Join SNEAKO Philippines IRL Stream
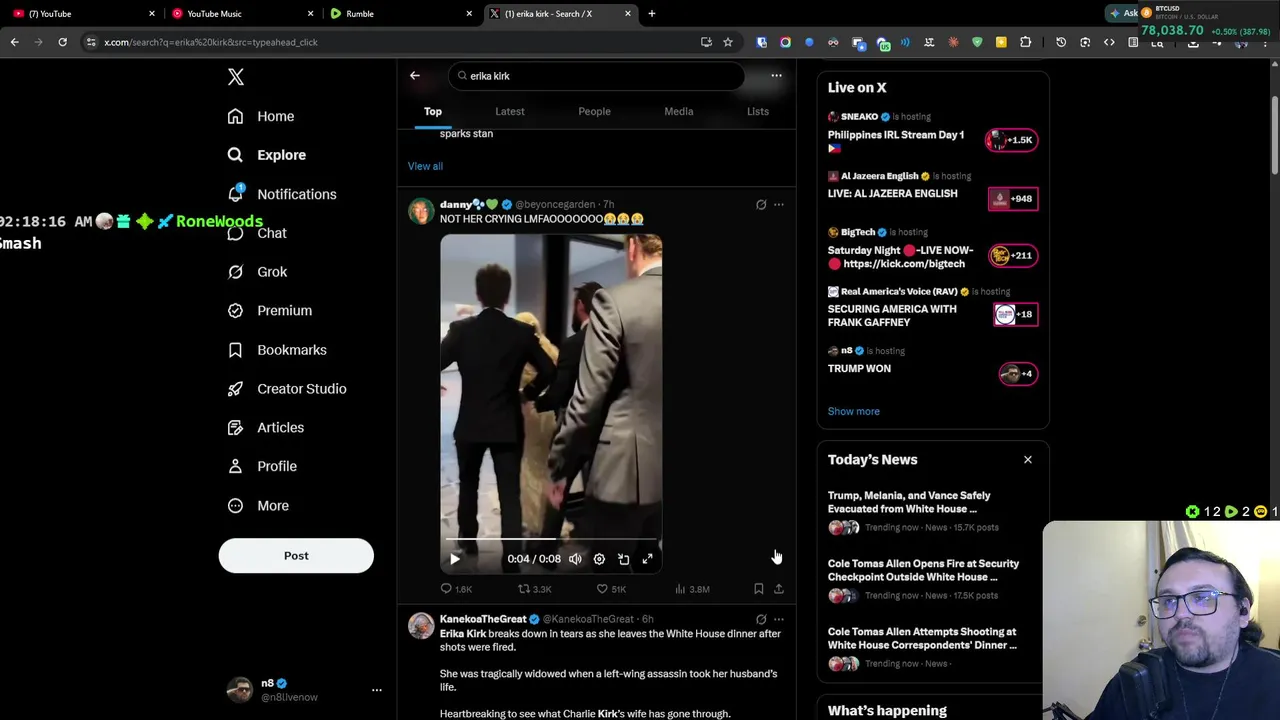Image resolution: width=1280 pixels, height=720 pixels. pyautogui.click(x=1012, y=140)
